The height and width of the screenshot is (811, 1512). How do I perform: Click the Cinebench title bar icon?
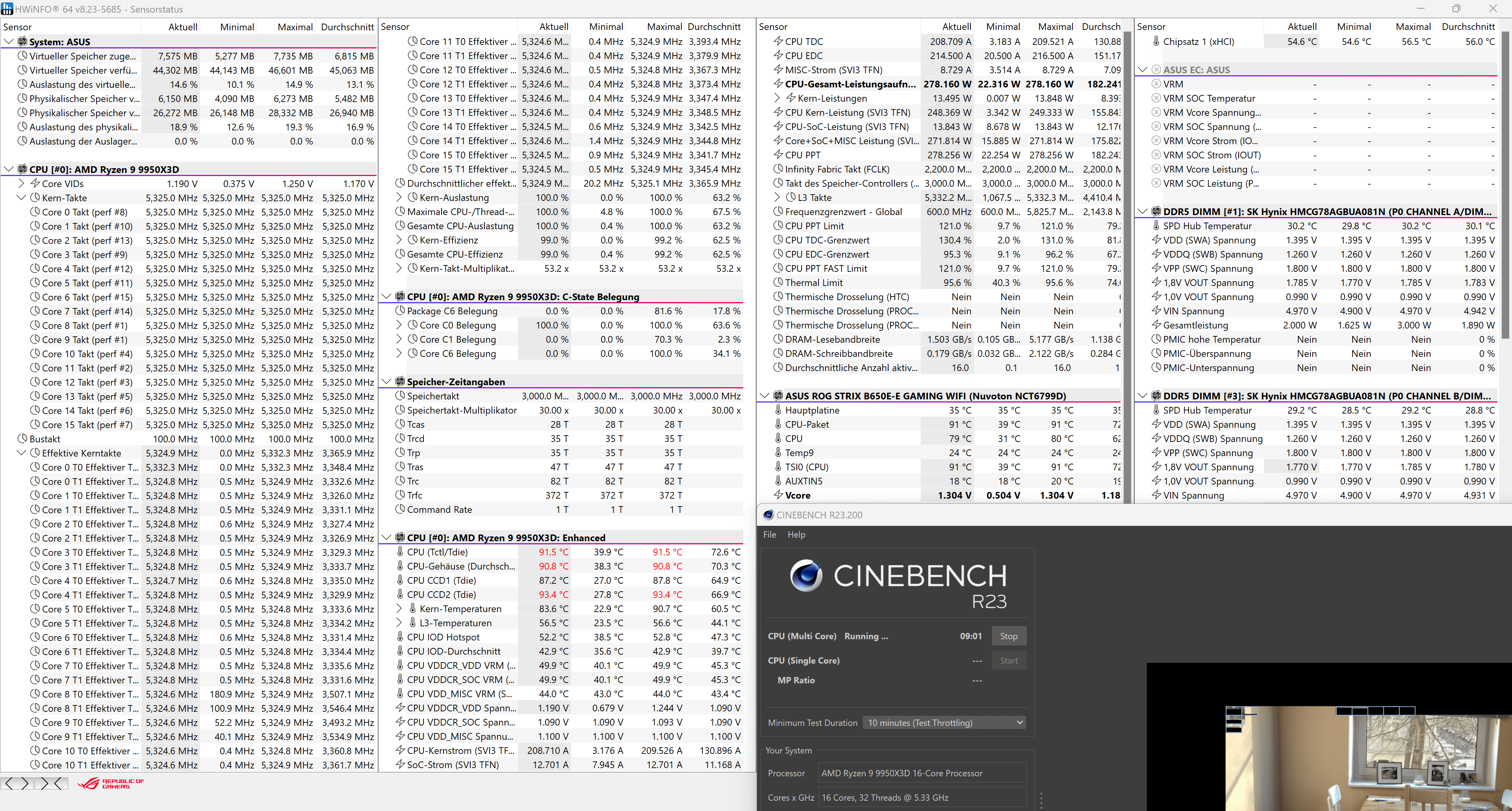coord(768,515)
